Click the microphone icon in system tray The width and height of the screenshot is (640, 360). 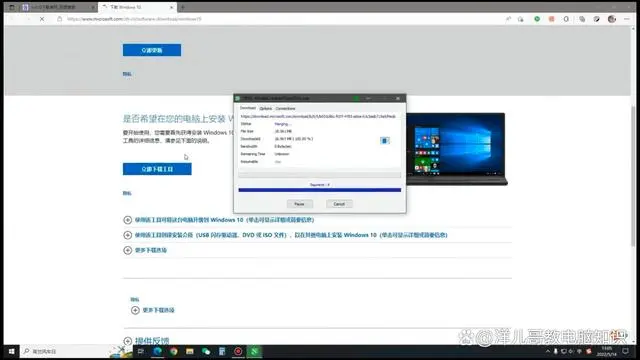point(556,351)
